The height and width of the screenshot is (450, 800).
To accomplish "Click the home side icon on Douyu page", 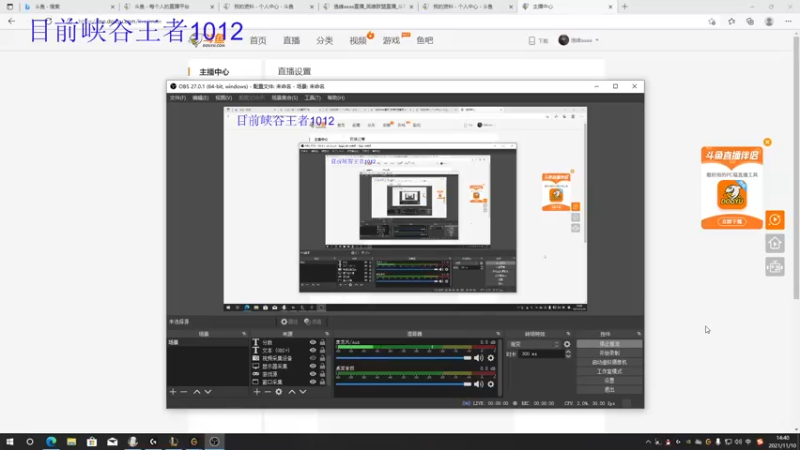I will pos(774,243).
